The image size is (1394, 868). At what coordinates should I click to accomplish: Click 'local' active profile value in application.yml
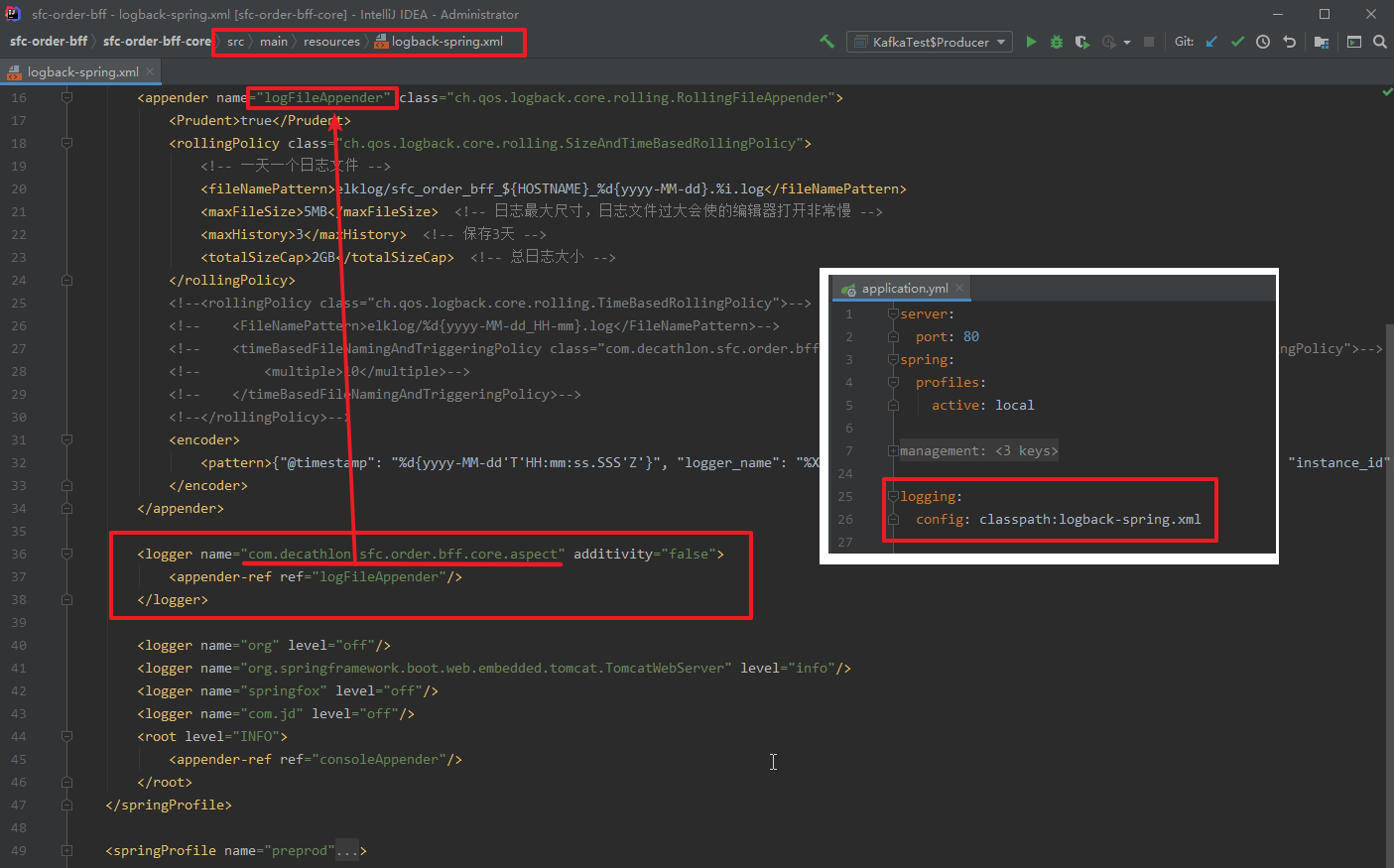pyautogui.click(x=1014, y=405)
